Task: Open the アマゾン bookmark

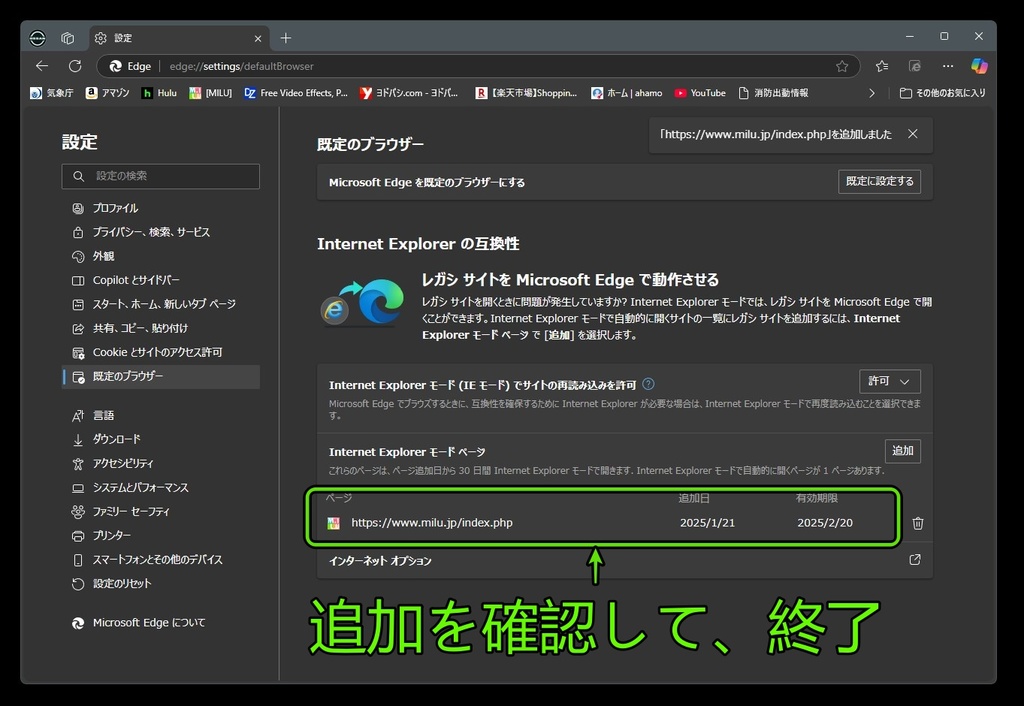Action: pyautogui.click(x=108, y=93)
